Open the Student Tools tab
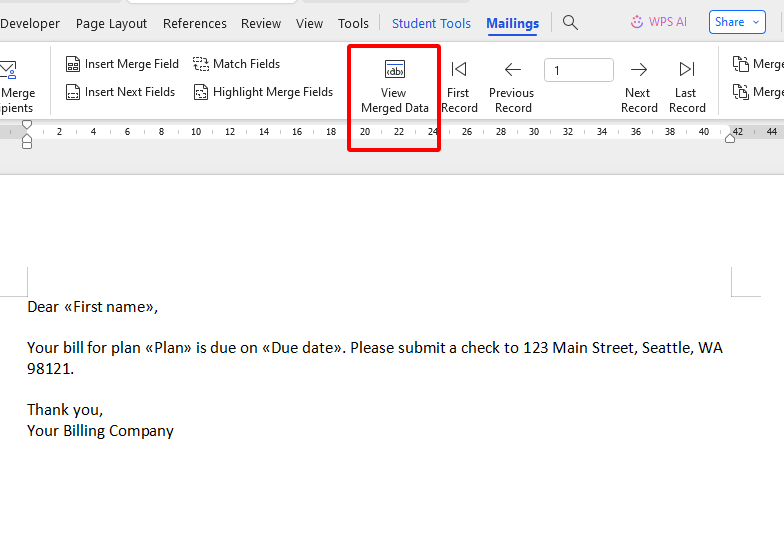Image resolution: width=784 pixels, height=559 pixels. tap(431, 23)
